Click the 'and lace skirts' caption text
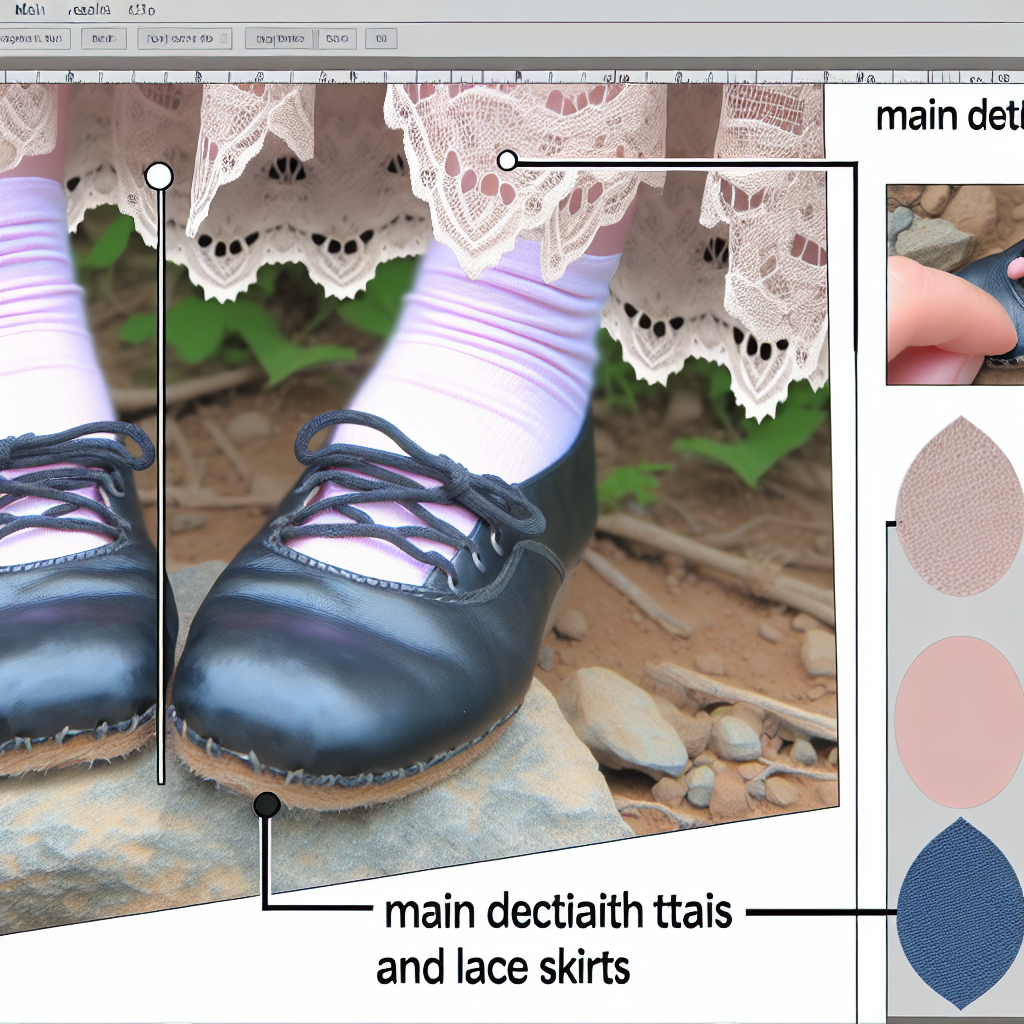 [503, 967]
